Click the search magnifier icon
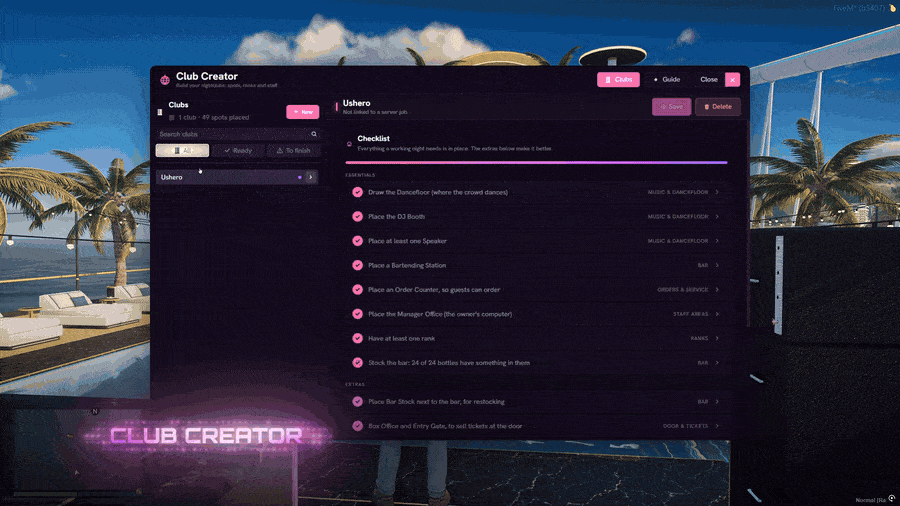This screenshot has width=900, height=506. 314,134
